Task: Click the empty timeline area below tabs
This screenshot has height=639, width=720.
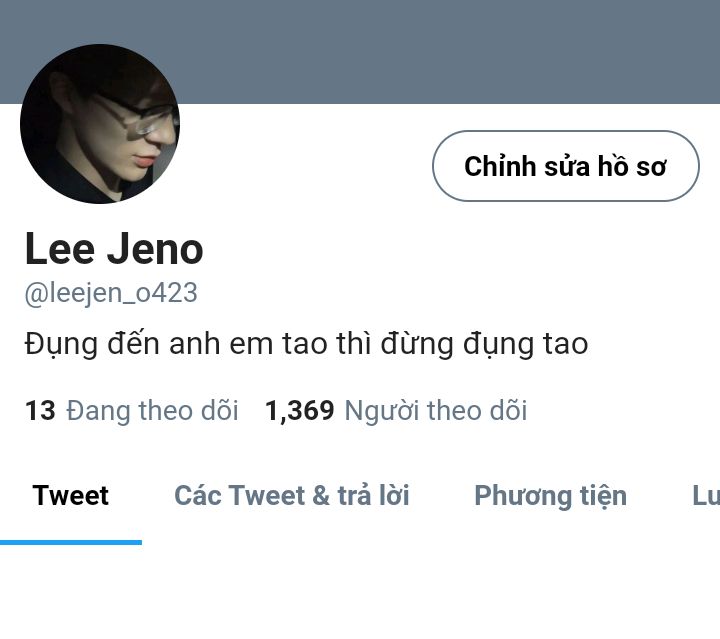Action: coord(360,593)
